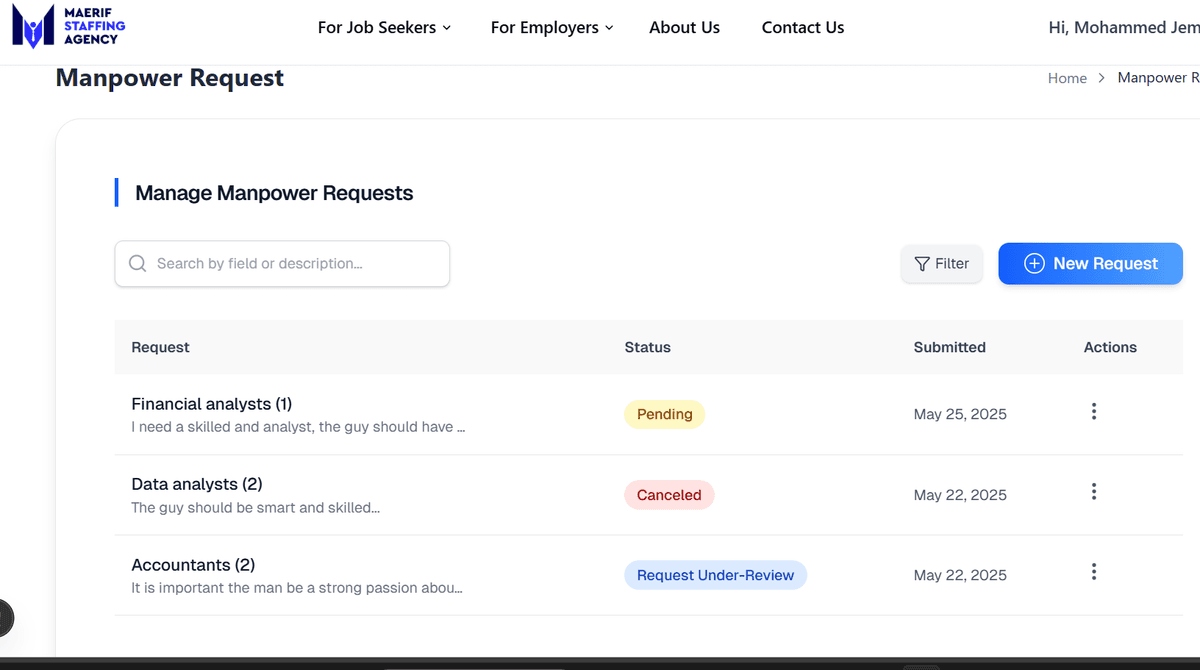Go to the About Us page
Screen dimensions: 1200x670
684,28
